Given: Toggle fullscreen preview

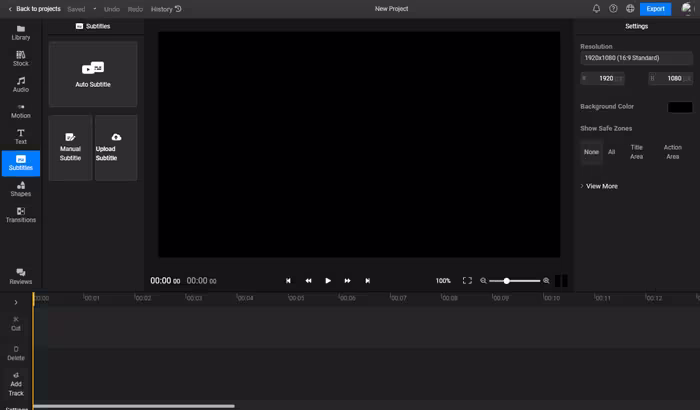Looking at the screenshot, I should pos(467,280).
